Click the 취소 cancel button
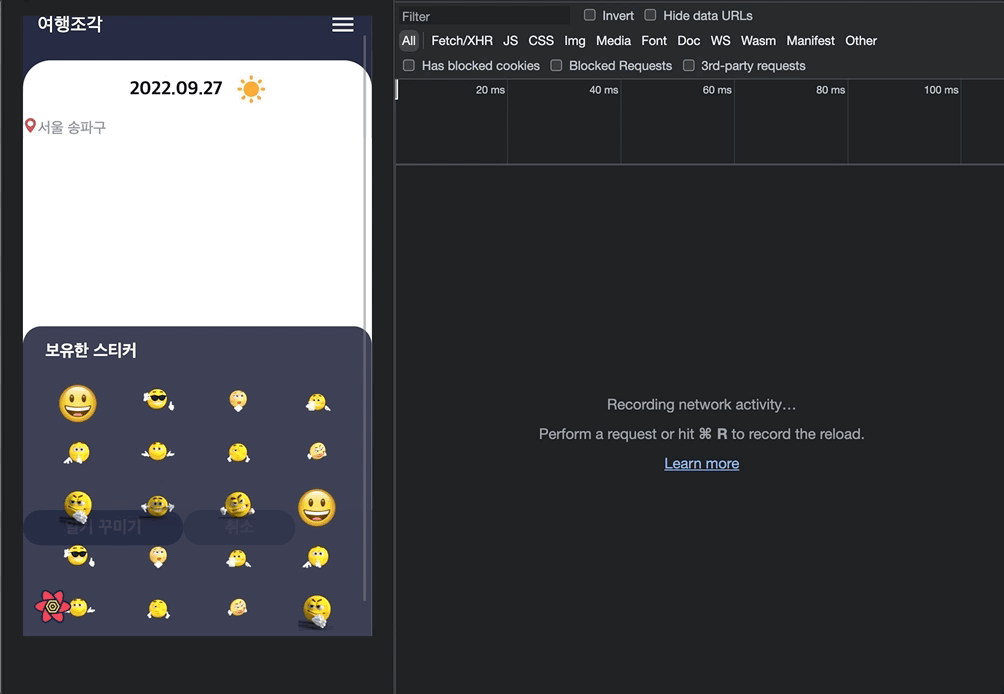Viewport: 1004px width, 694px height. (239, 527)
